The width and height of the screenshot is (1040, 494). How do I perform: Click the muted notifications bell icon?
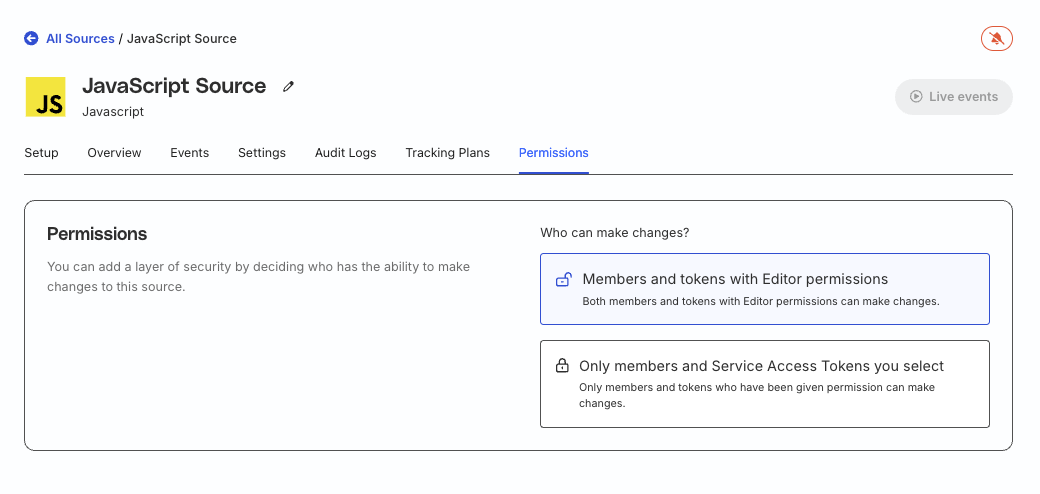[996, 38]
